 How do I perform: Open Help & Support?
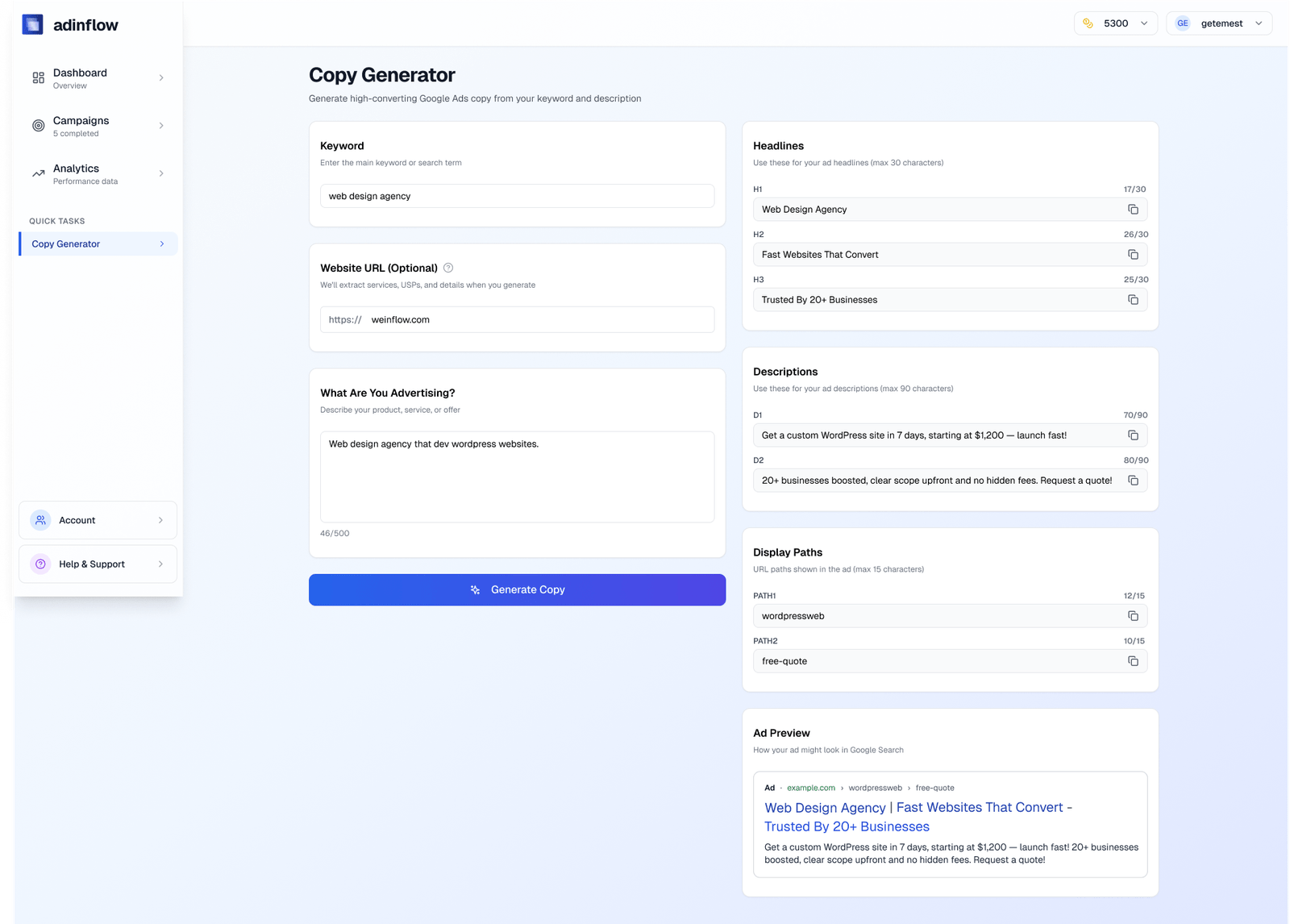coord(98,564)
